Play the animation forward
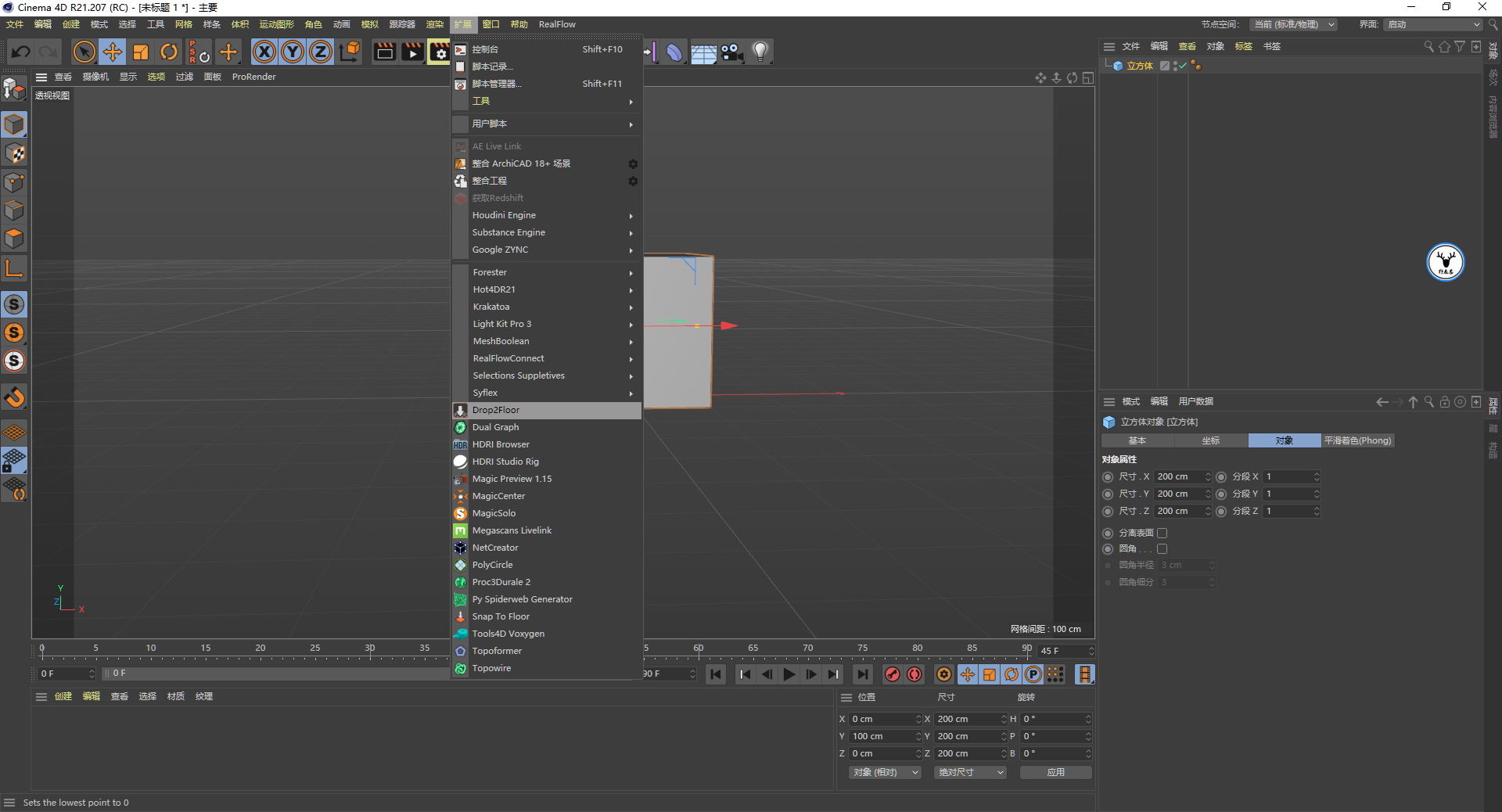 click(x=789, y=674)
